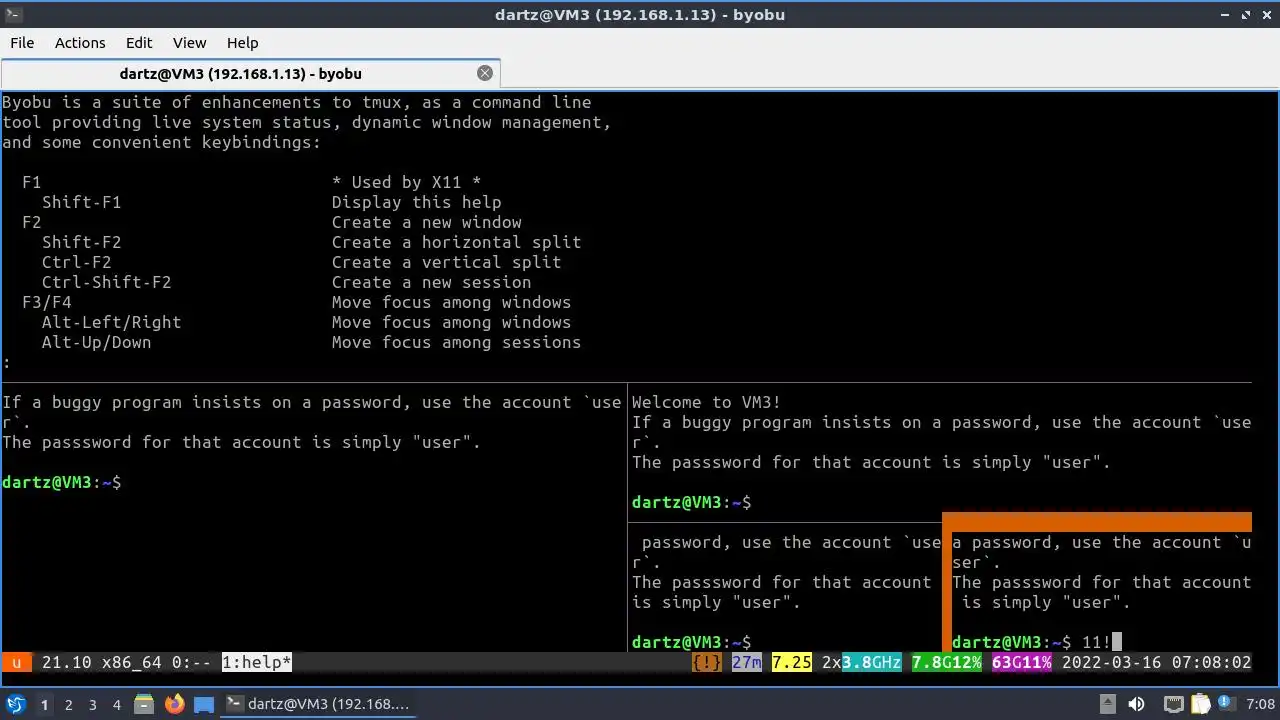1280x720 pixels.
Task: Click 'Create a new session' help text
Action: tap(431, 282)
